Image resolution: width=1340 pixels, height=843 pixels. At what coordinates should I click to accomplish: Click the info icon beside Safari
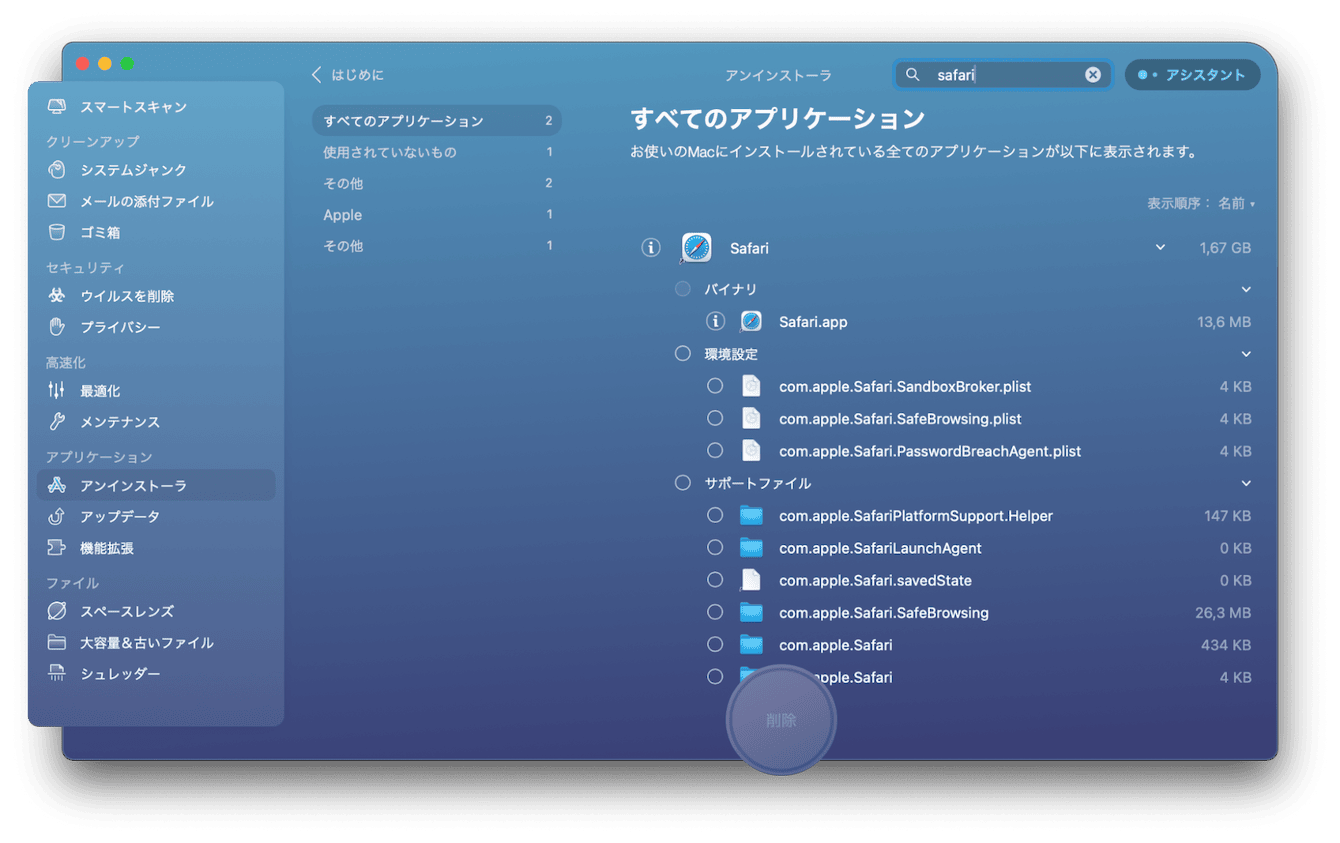coord(651,248)
